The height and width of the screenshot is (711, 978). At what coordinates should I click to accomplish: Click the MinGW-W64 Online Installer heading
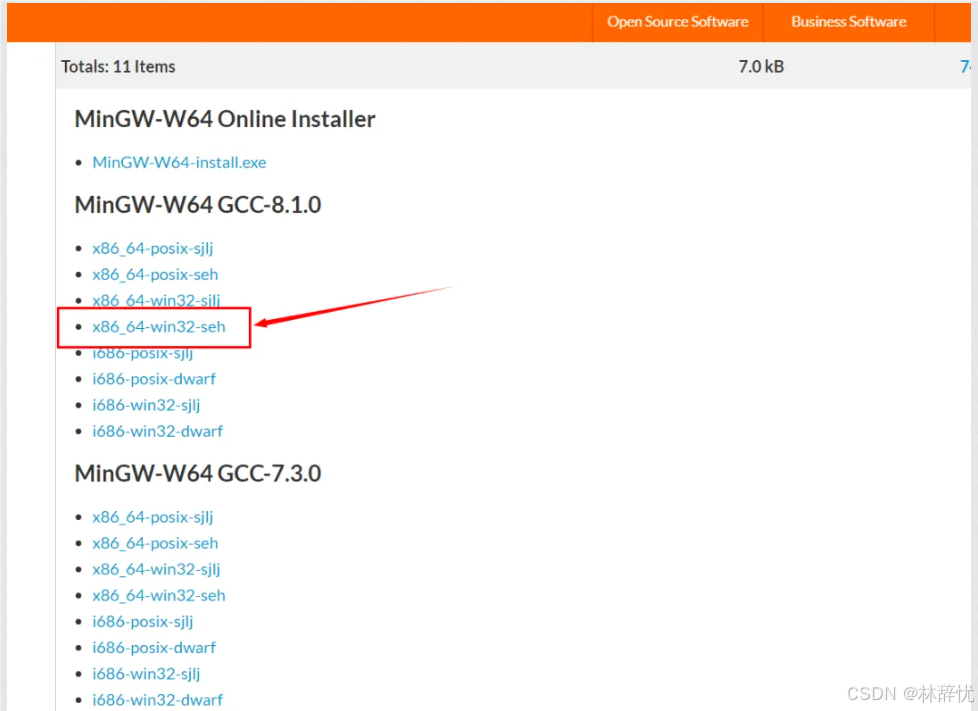point(225,119)
